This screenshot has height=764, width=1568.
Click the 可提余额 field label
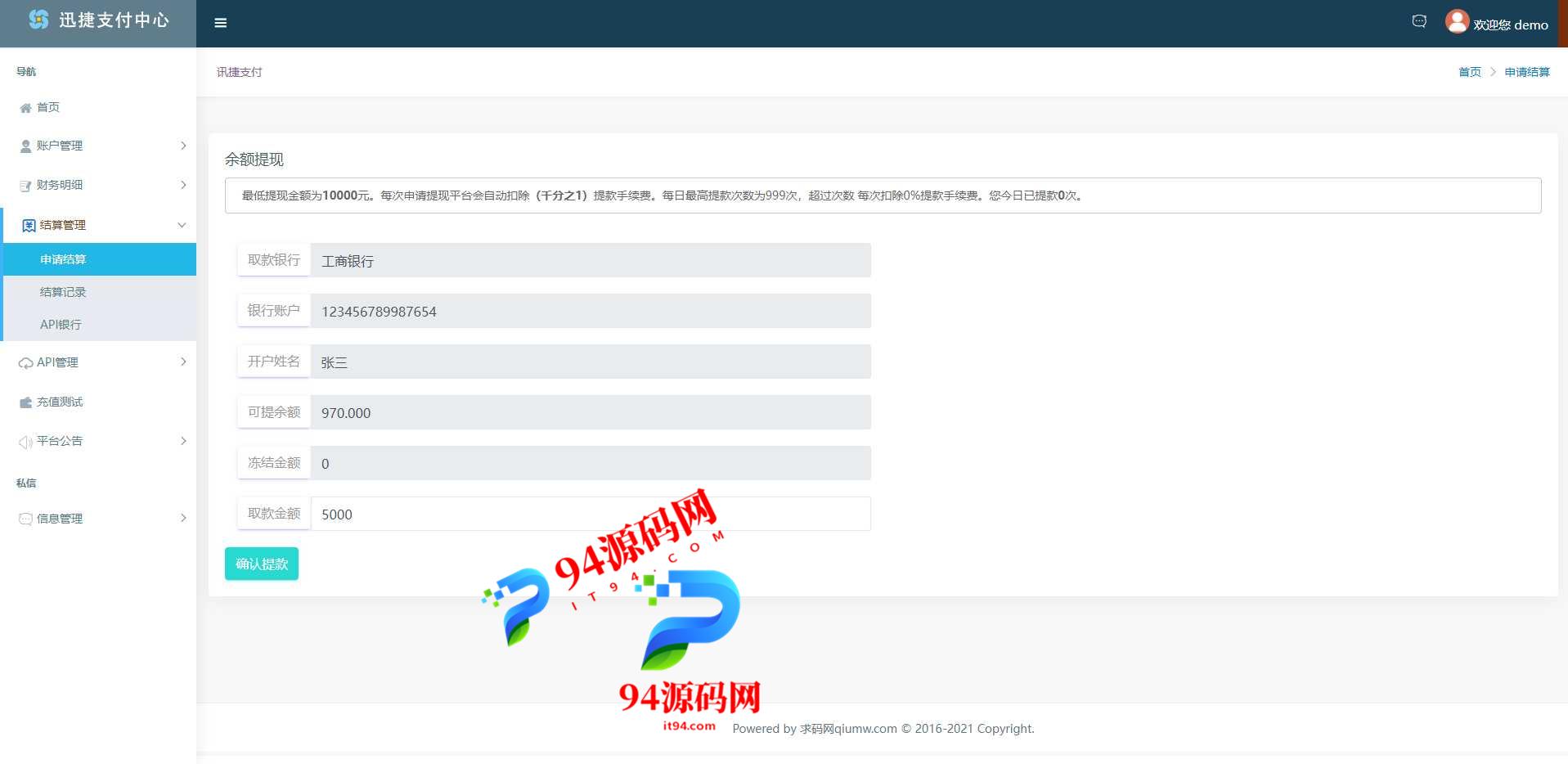[x=274, y=411]
